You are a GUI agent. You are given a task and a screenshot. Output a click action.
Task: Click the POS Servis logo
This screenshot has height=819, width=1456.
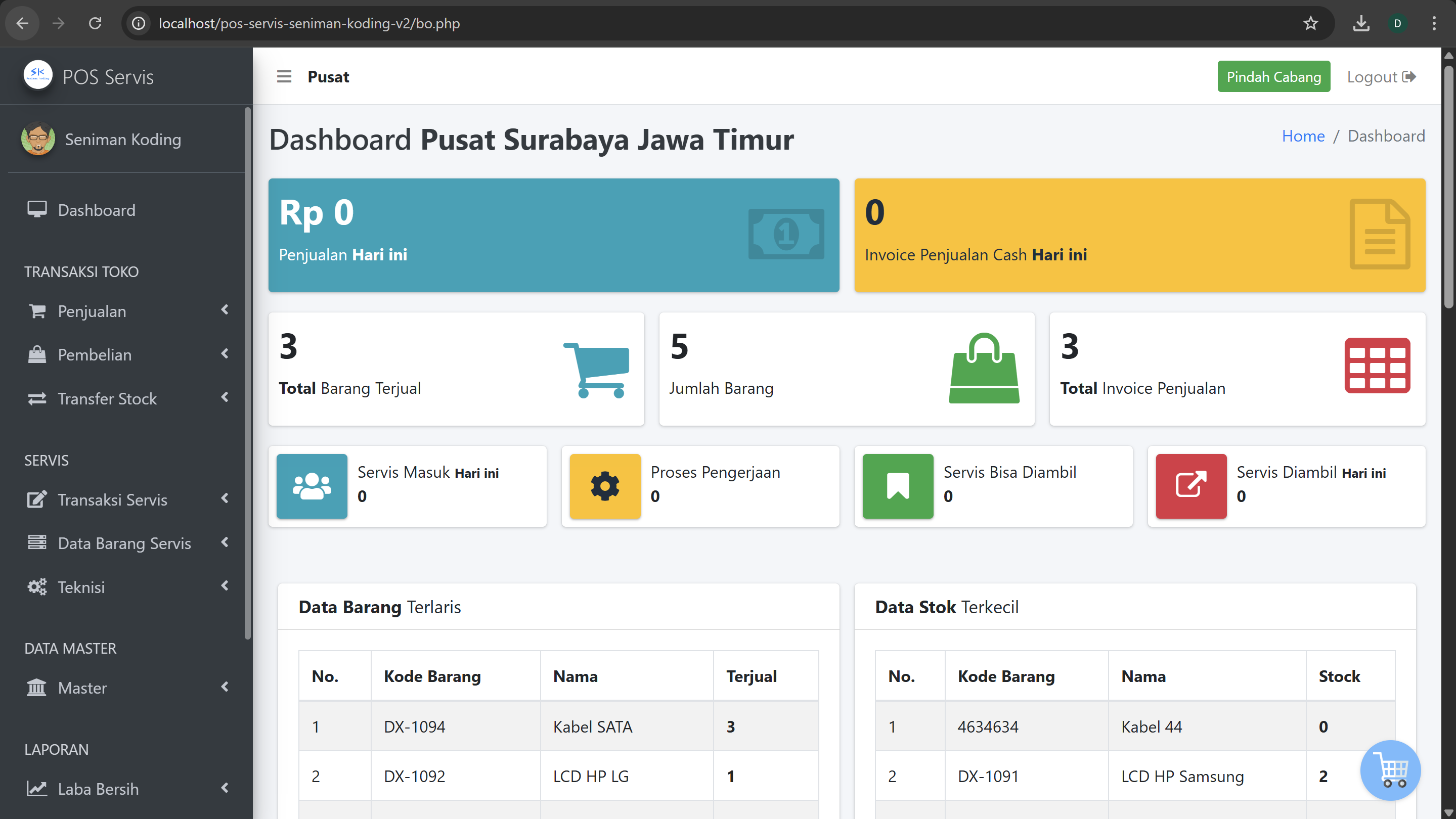click(x=38, y=75)
